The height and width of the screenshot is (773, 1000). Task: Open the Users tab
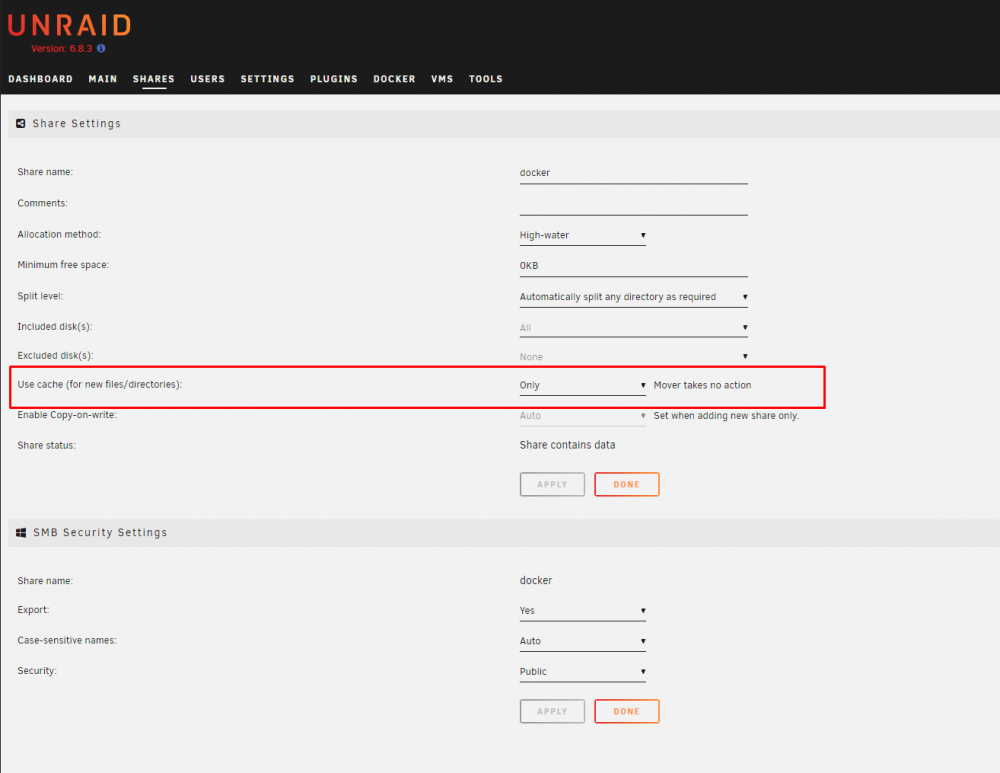tap(207, 79)
